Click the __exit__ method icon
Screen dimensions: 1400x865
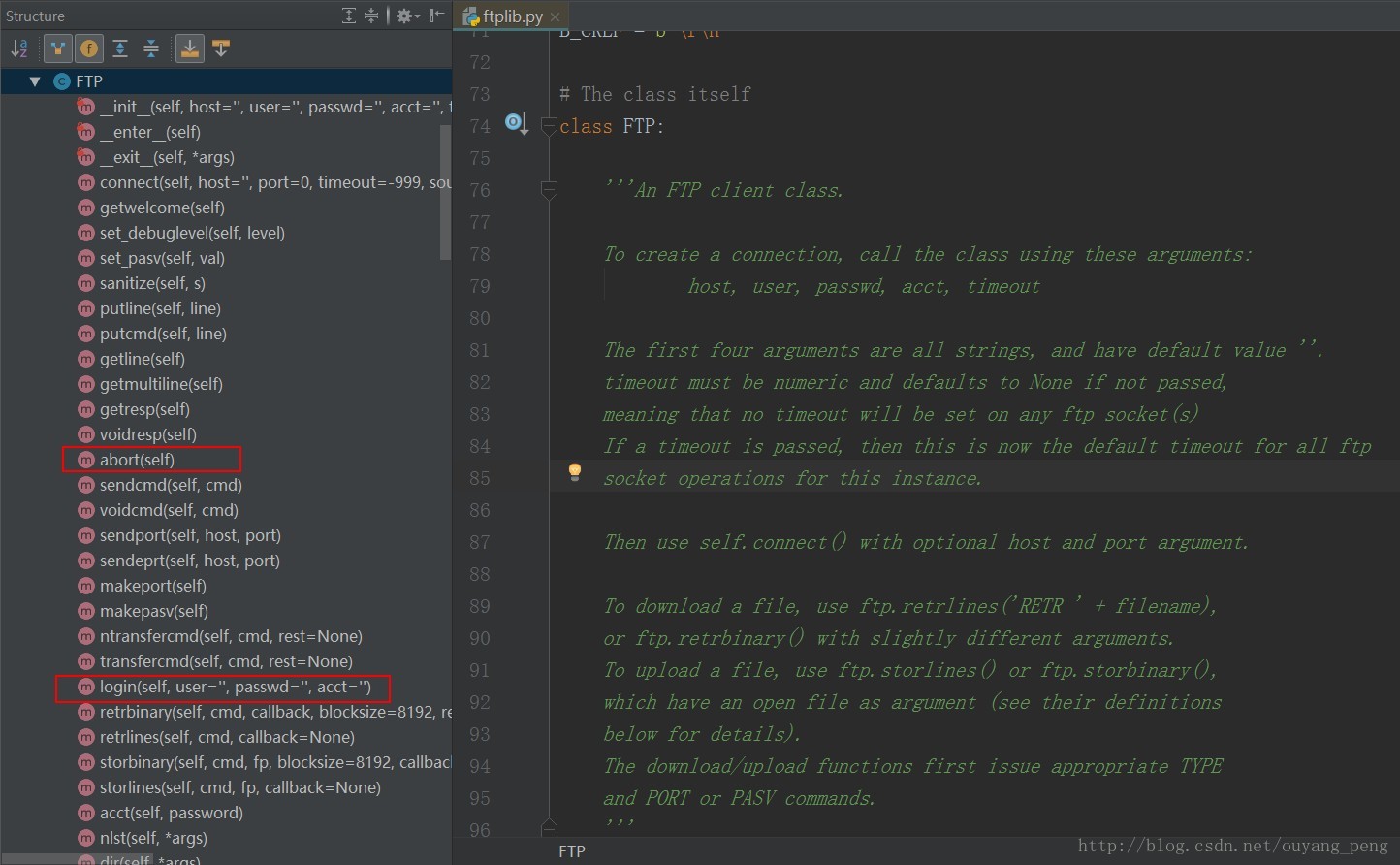click(x=86, y=157)
